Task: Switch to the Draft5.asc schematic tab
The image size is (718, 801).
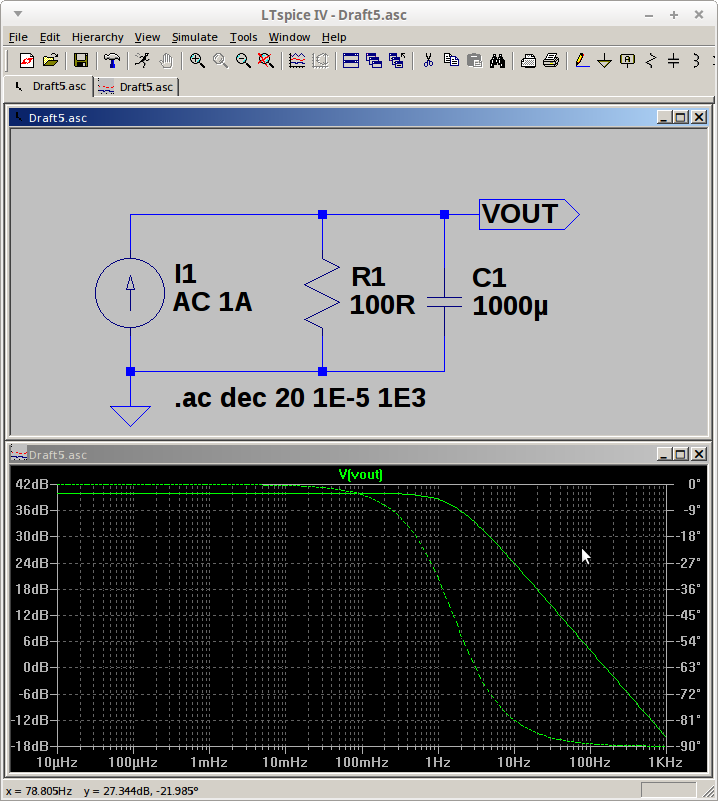Action: tap(49, 86)
